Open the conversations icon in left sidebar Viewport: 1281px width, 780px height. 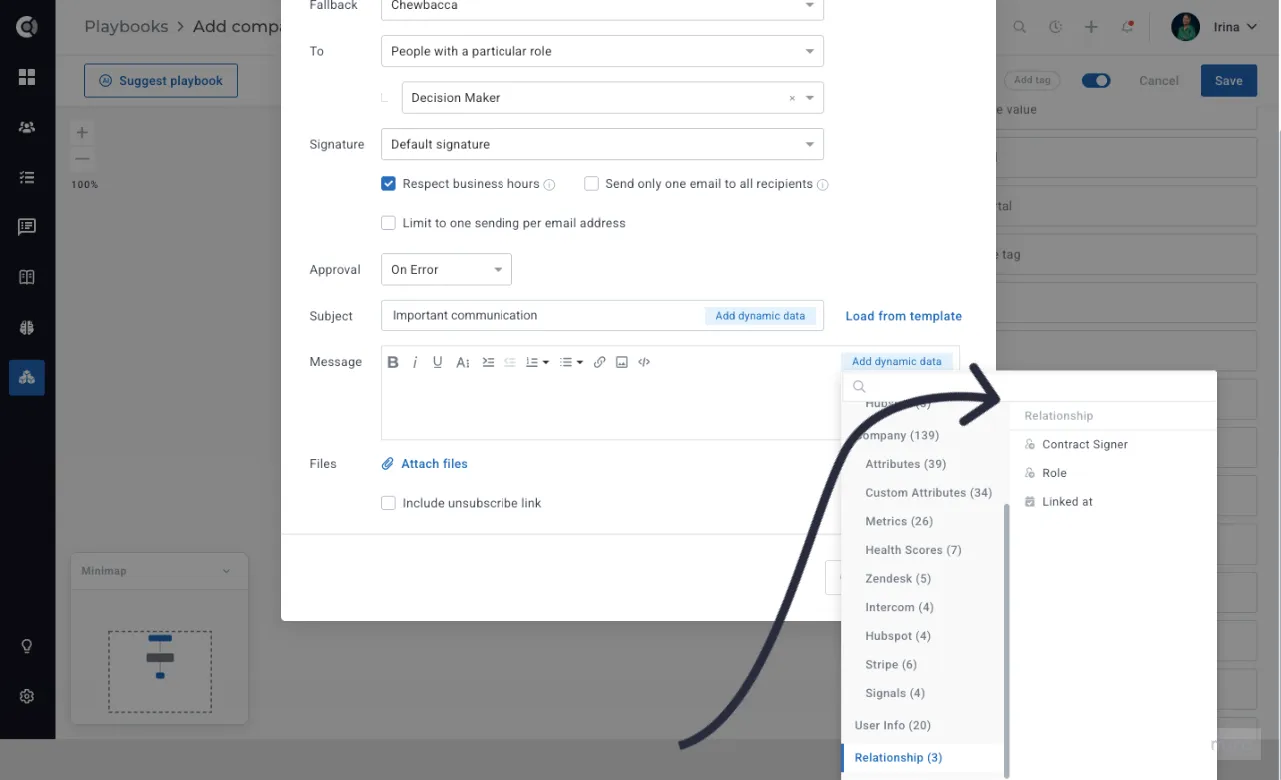[x=27, y=227]
